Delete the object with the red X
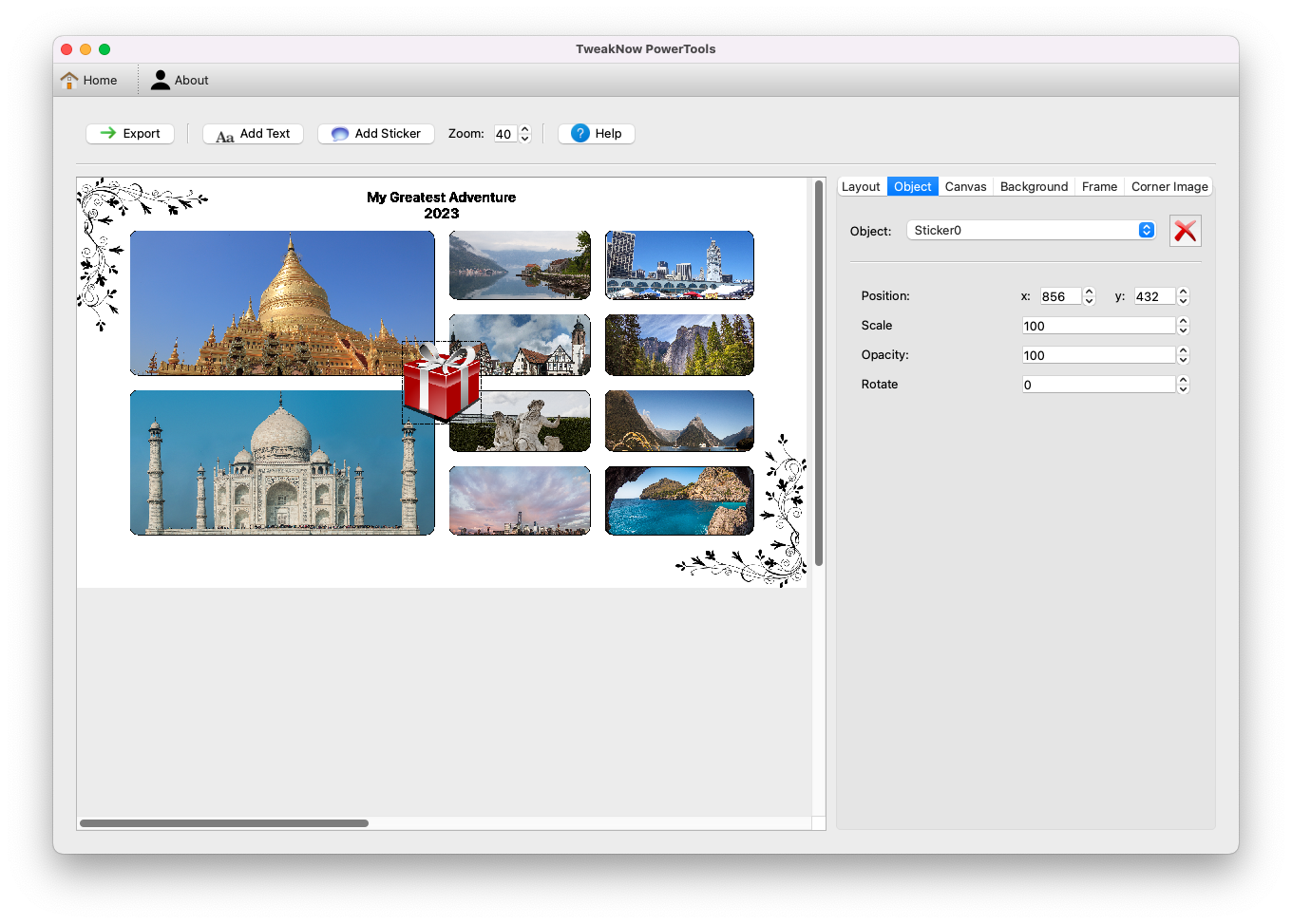The image size is (1292, 924). coord(1185,231)
